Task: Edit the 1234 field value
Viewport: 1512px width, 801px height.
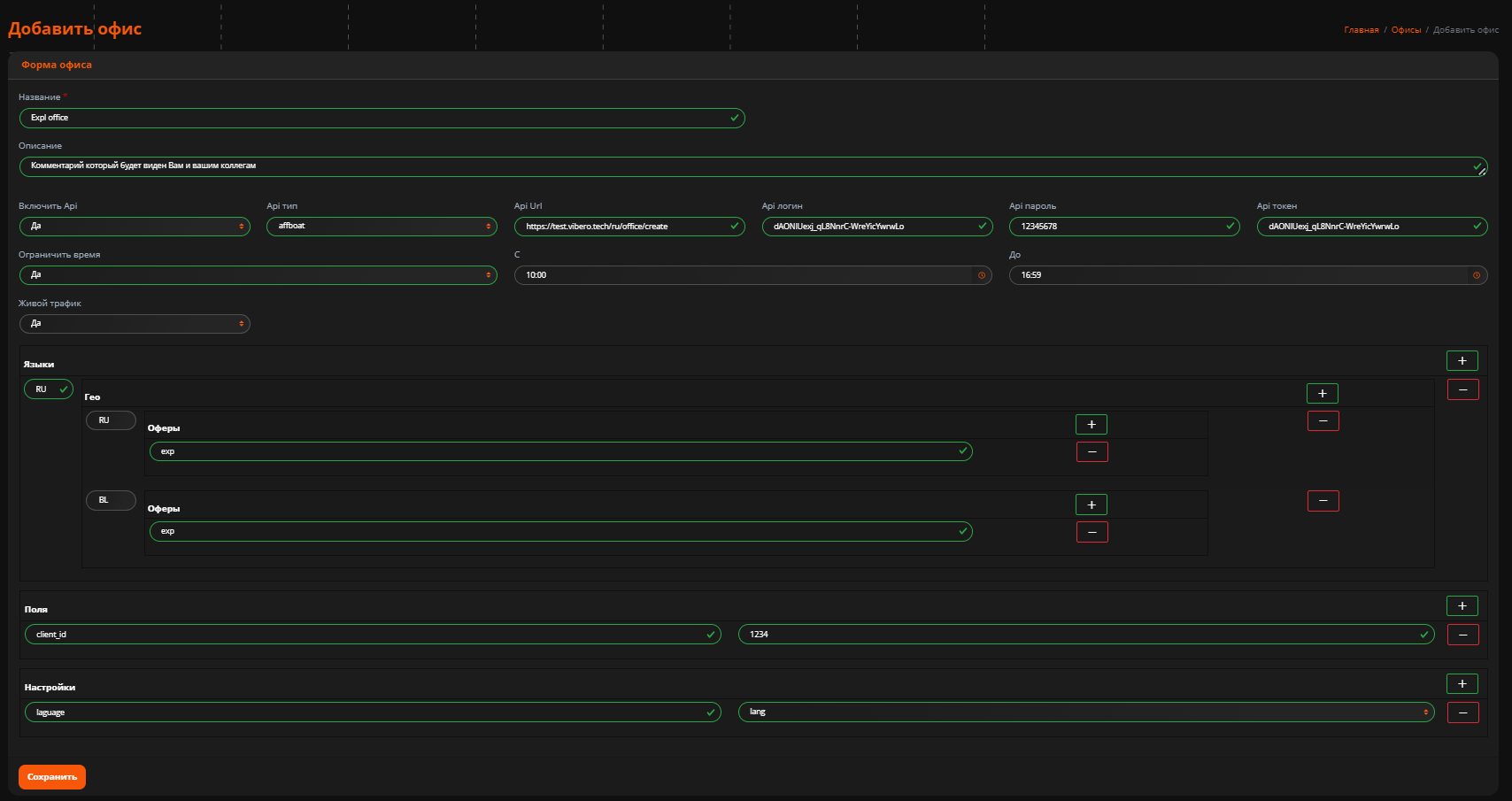Action: (x=1086, y=635)
